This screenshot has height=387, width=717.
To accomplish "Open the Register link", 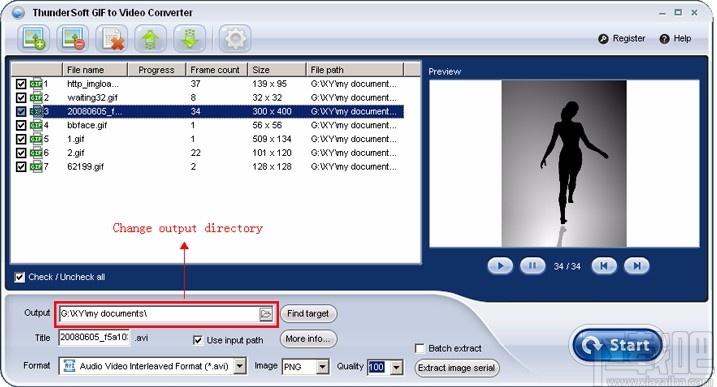I will click(x=629, y=39).
